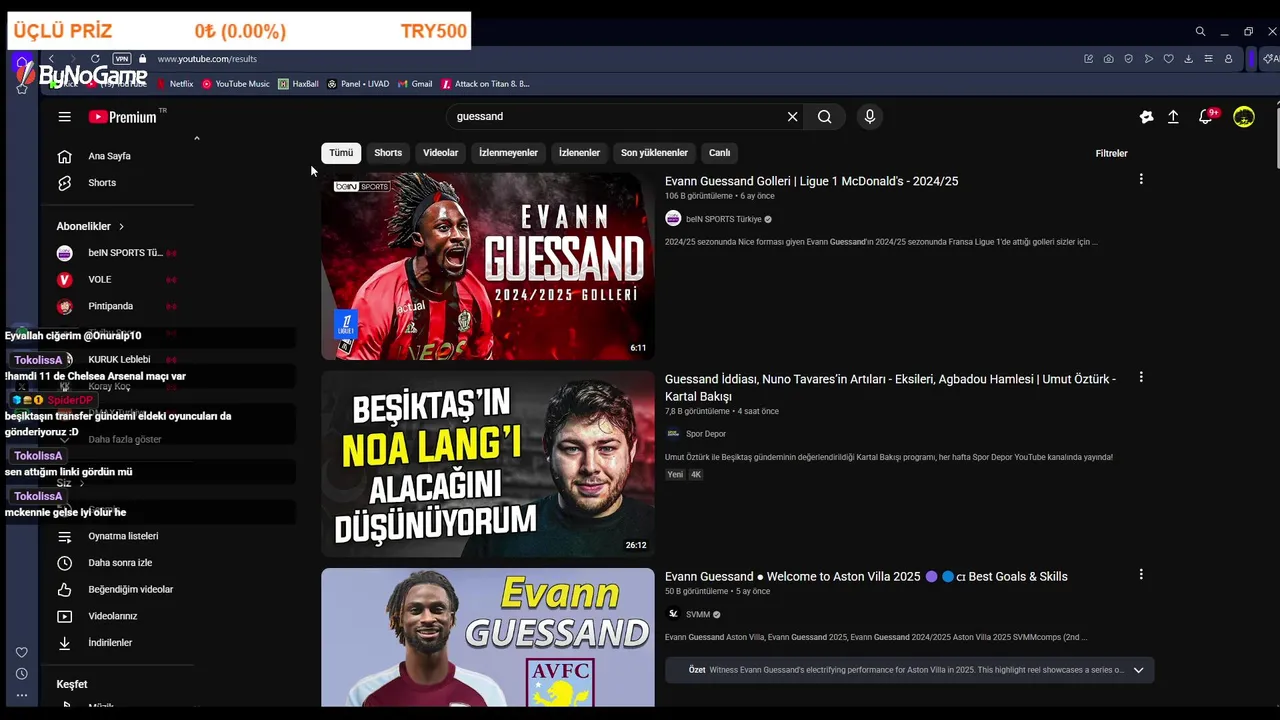Collapse the sidebar with the small up arrow

point(196,138)
